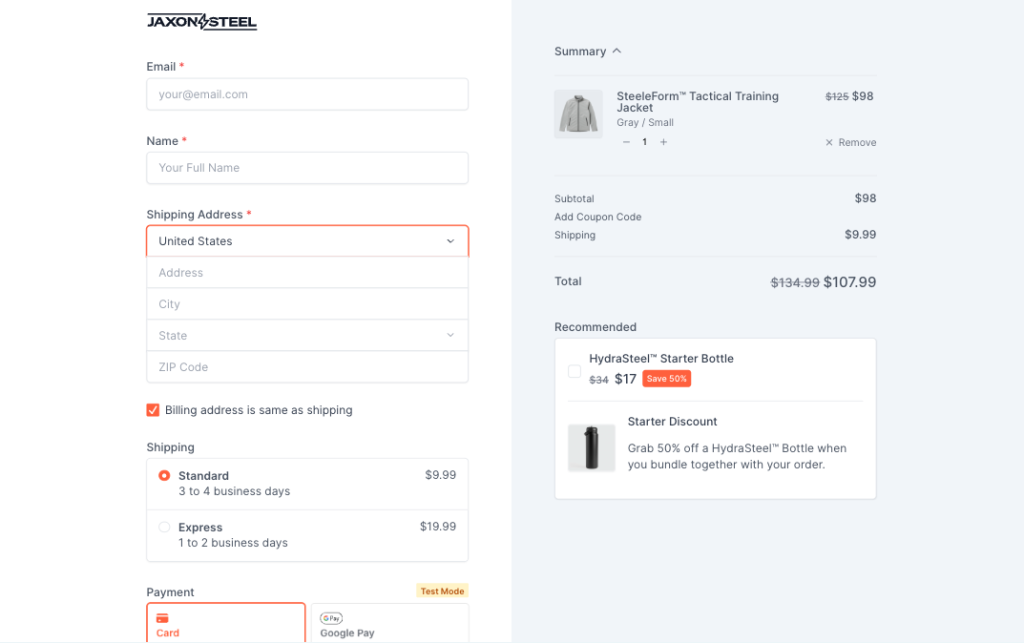Select Standard shipping radio option
1024x643 pixels.
coord(164,476)
